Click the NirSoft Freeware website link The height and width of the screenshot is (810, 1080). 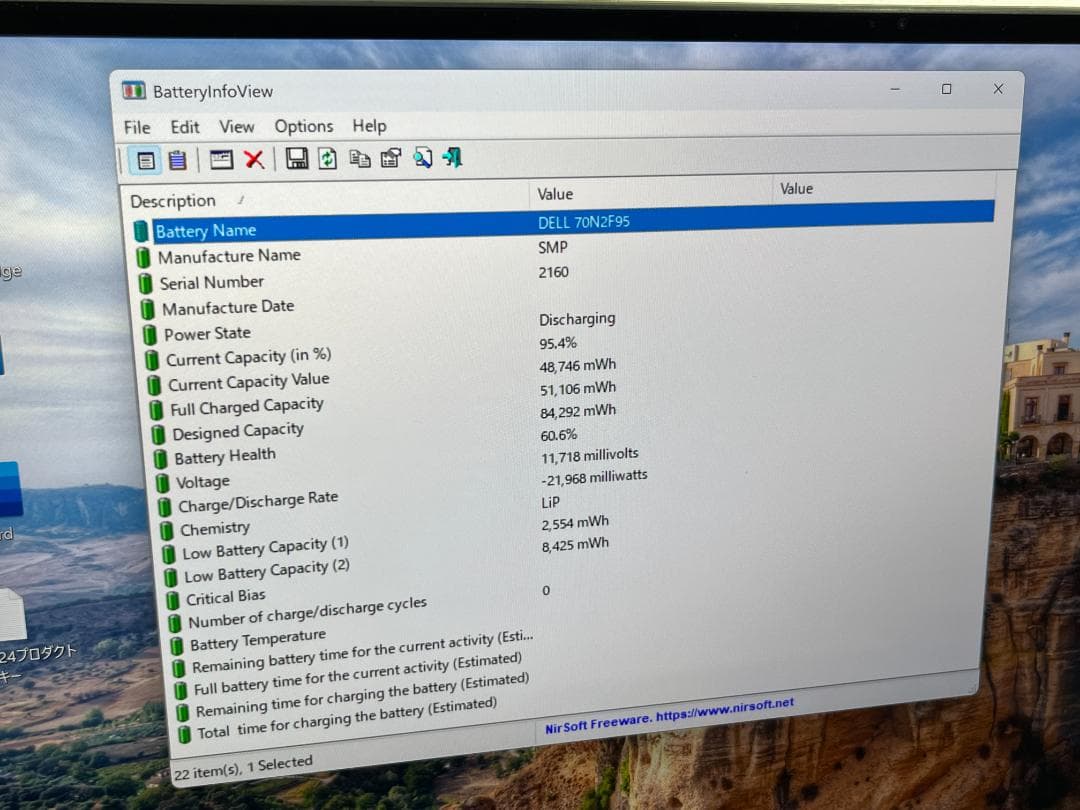coord(669,717)
